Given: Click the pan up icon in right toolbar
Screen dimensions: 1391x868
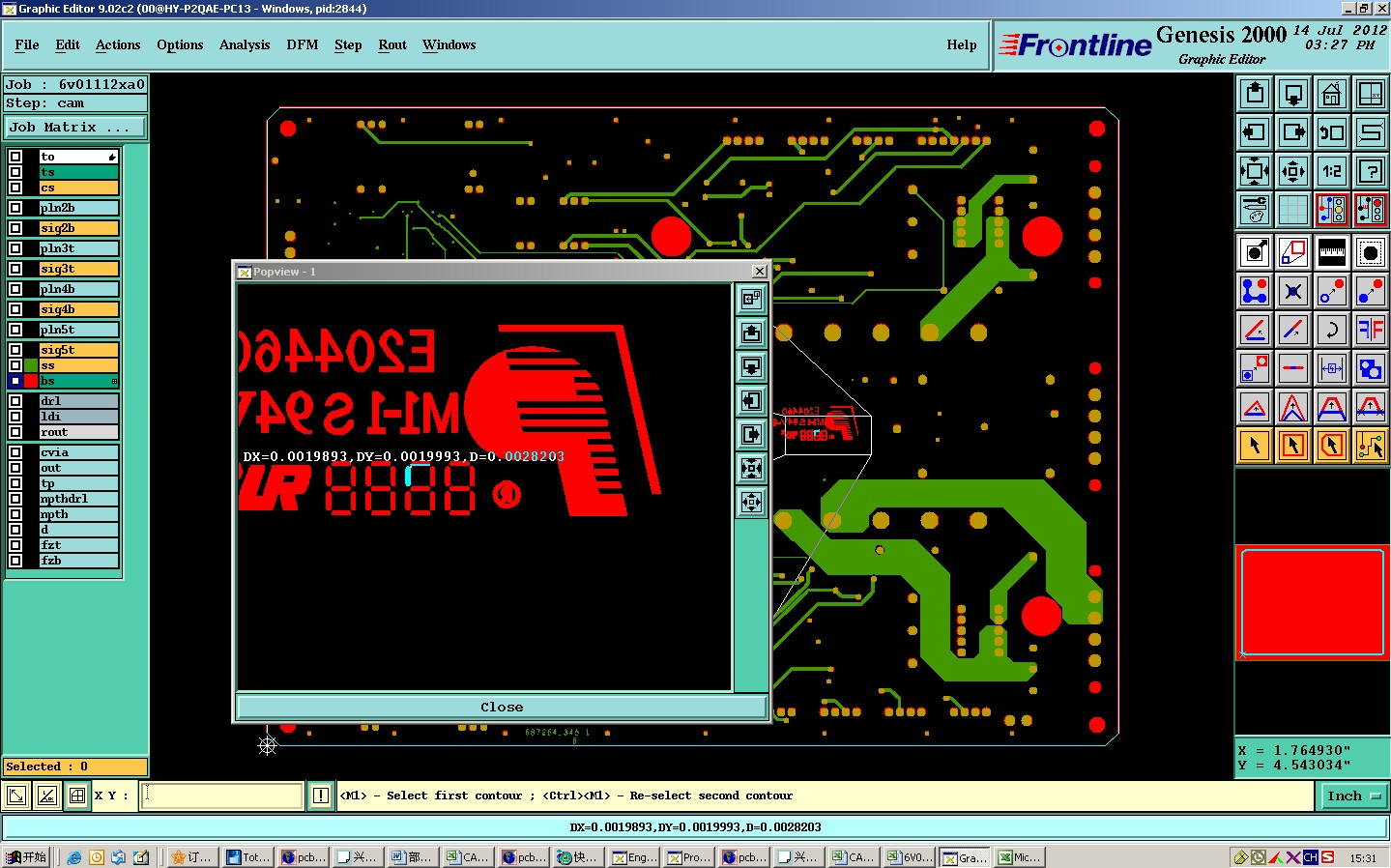Looking at the screenshot, I should pyautogui.click(x=1255, y=95).
